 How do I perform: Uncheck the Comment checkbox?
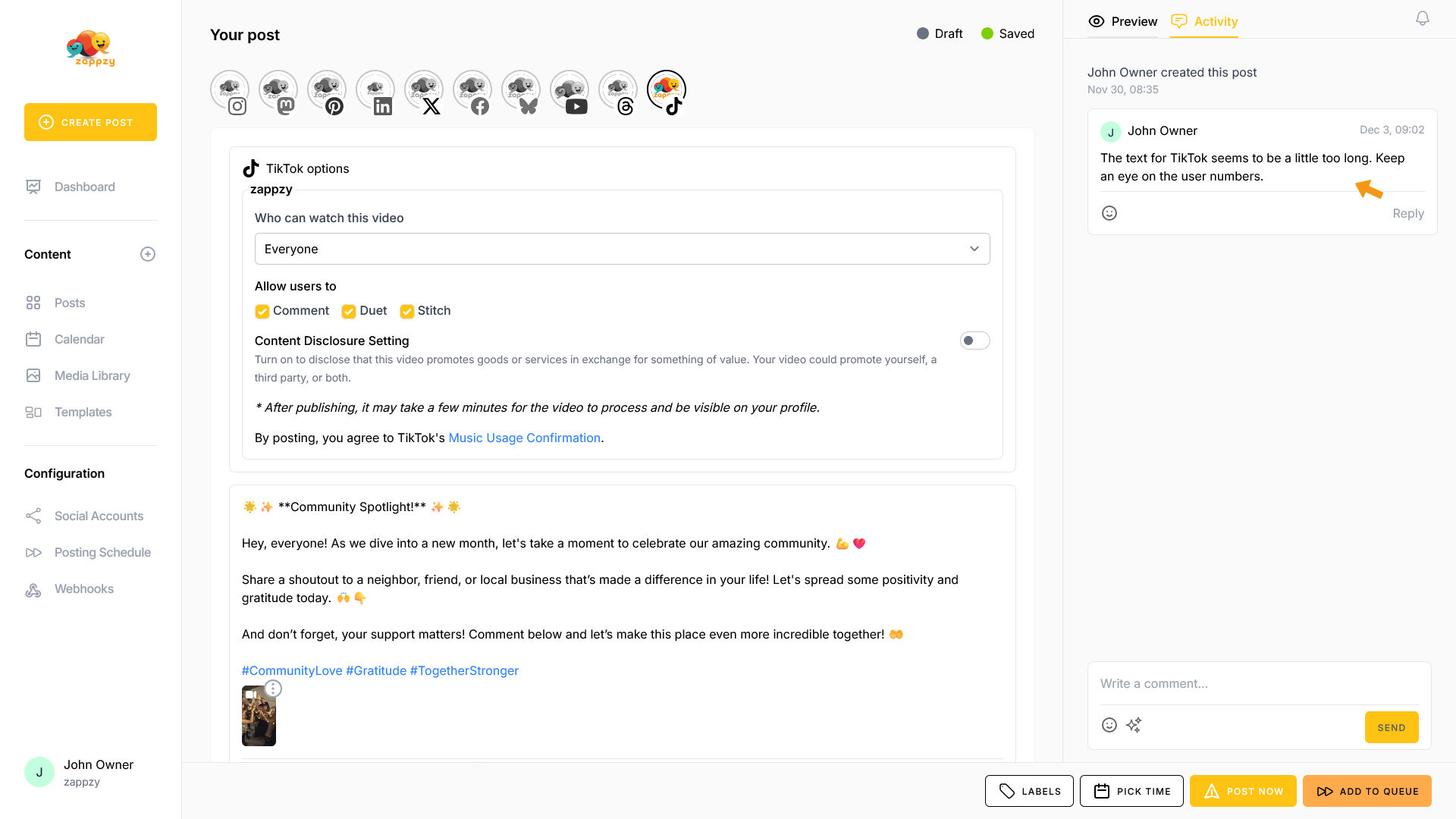point(262,311)
